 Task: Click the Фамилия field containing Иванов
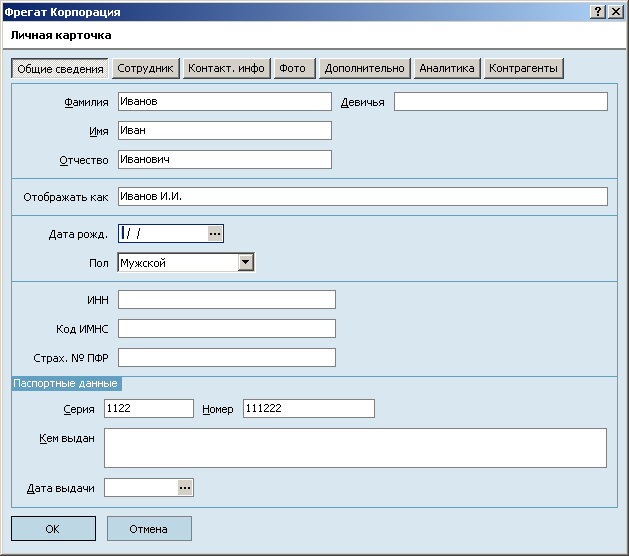click(225, 101)
